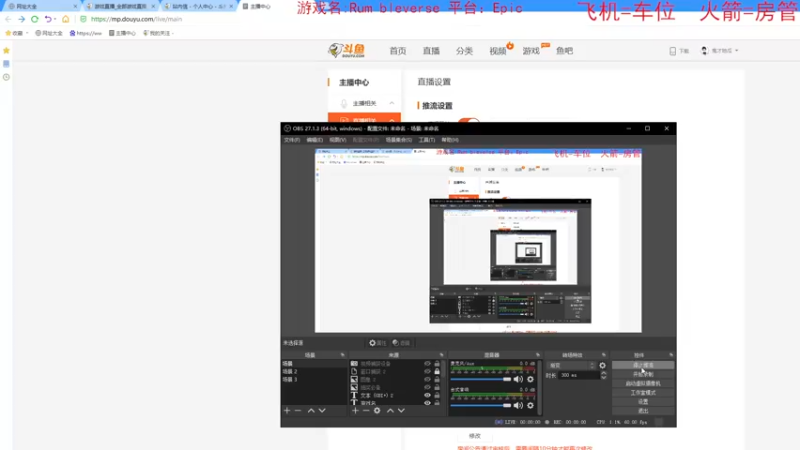The height and width of the screenshot is (450, 800).
Task: Open the browser home page icon
Action: pos(65,19)
